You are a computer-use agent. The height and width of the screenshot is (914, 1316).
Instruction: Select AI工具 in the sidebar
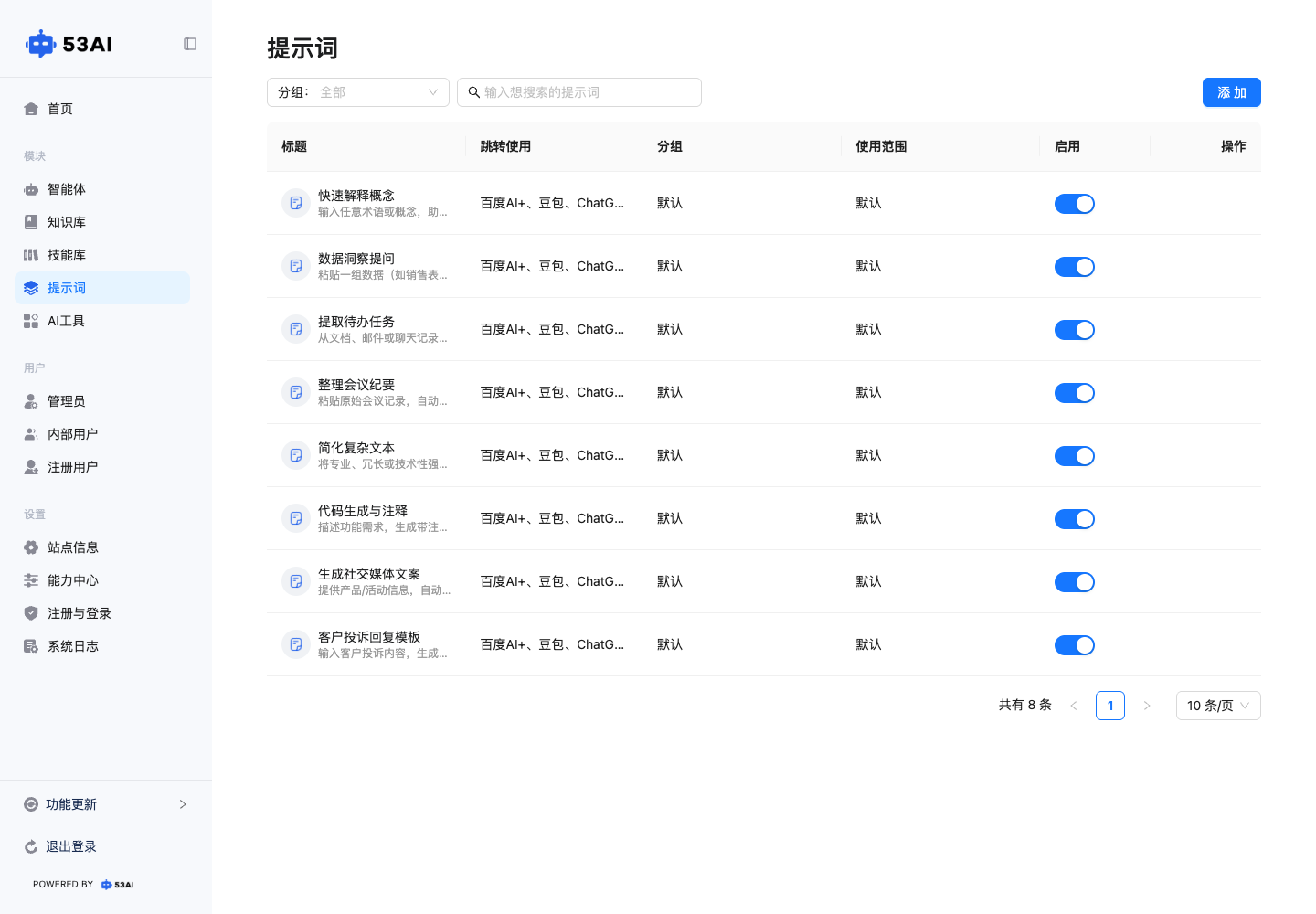point(102,321)
